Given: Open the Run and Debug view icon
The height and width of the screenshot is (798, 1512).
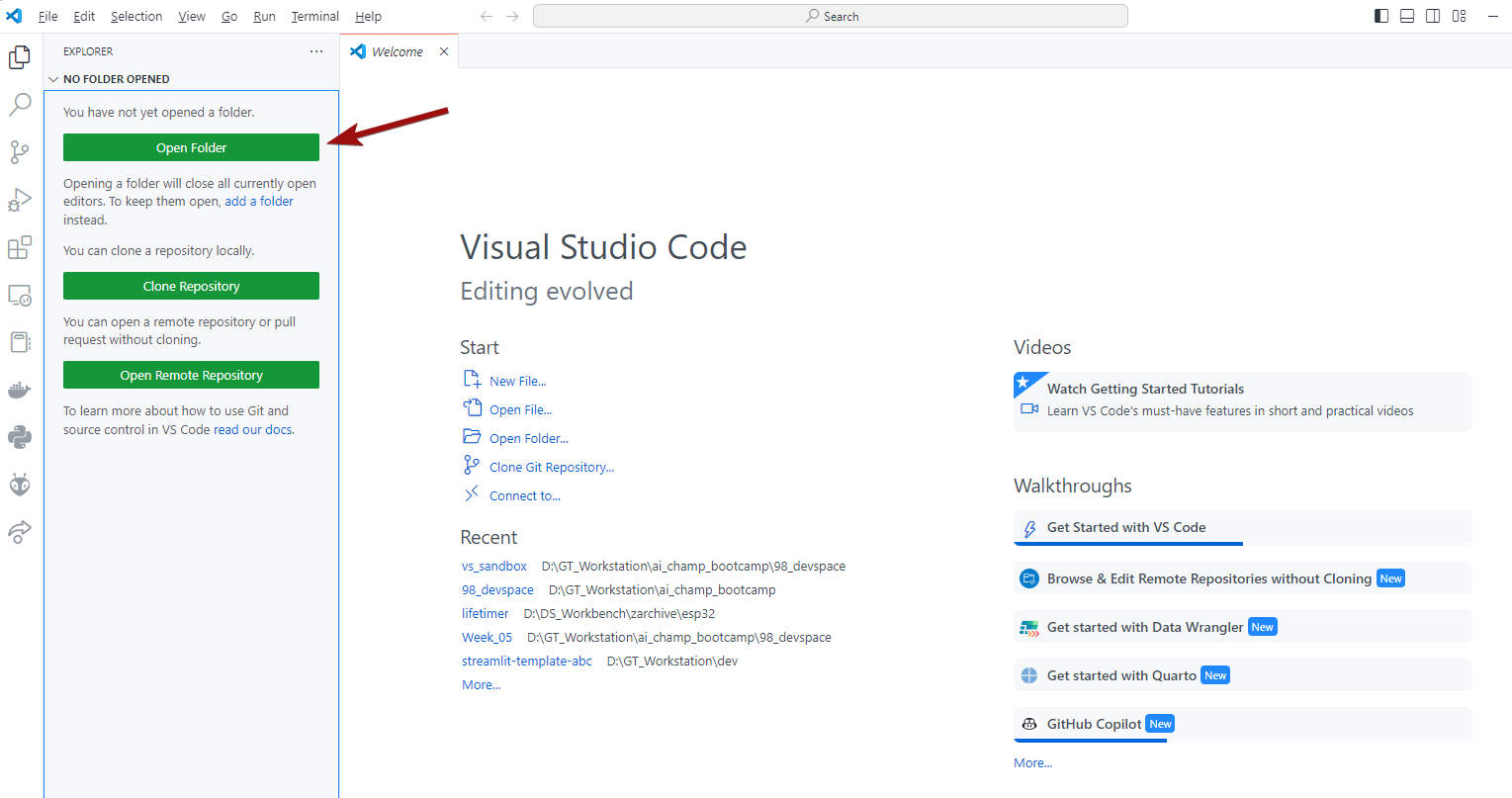Looking at the screenshot, I should pyautogui.click(x=20, y=200).
